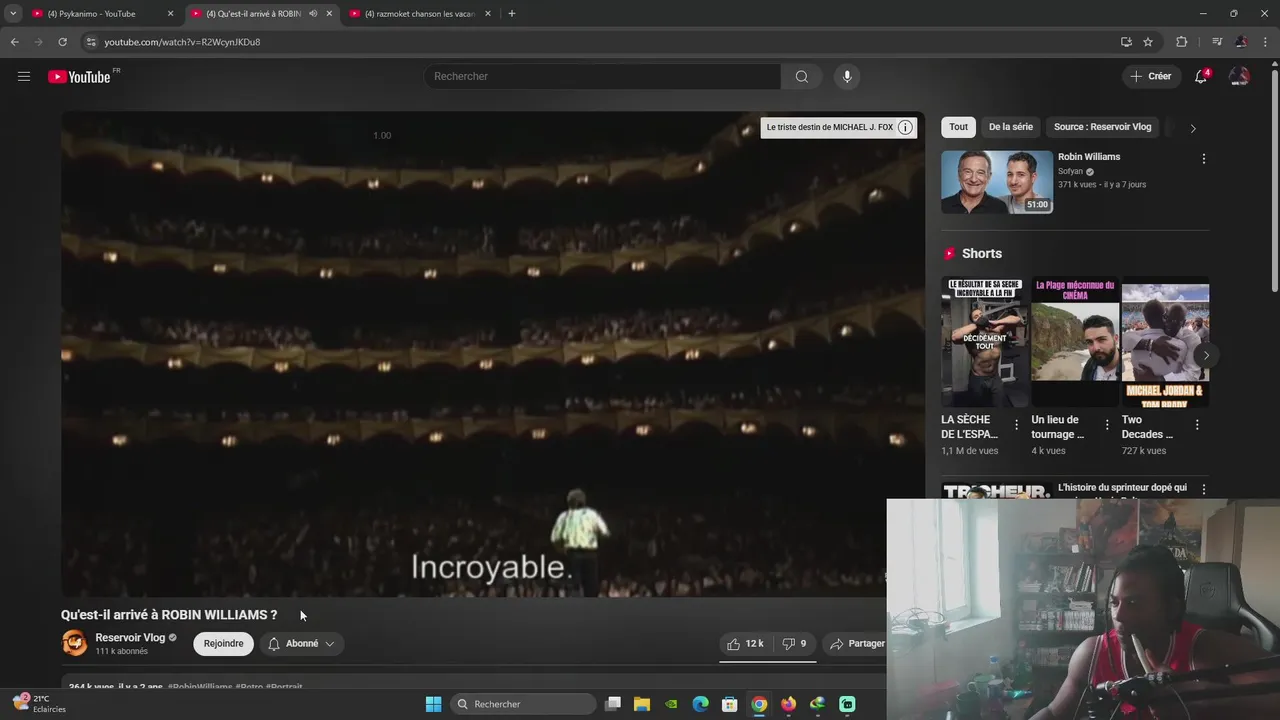
Task: Go to the YouTube home logo
Action: [79, 77]
